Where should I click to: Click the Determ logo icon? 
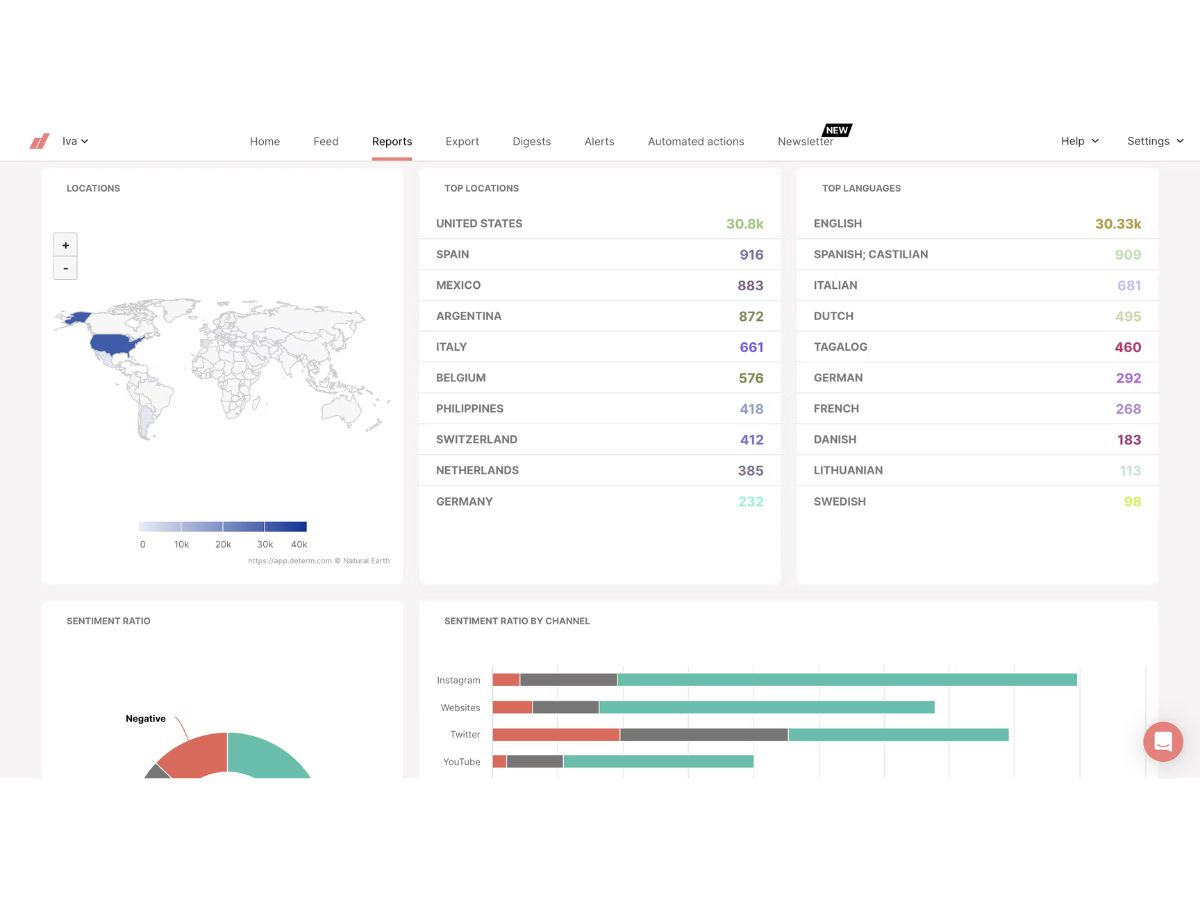pos(39,141)
